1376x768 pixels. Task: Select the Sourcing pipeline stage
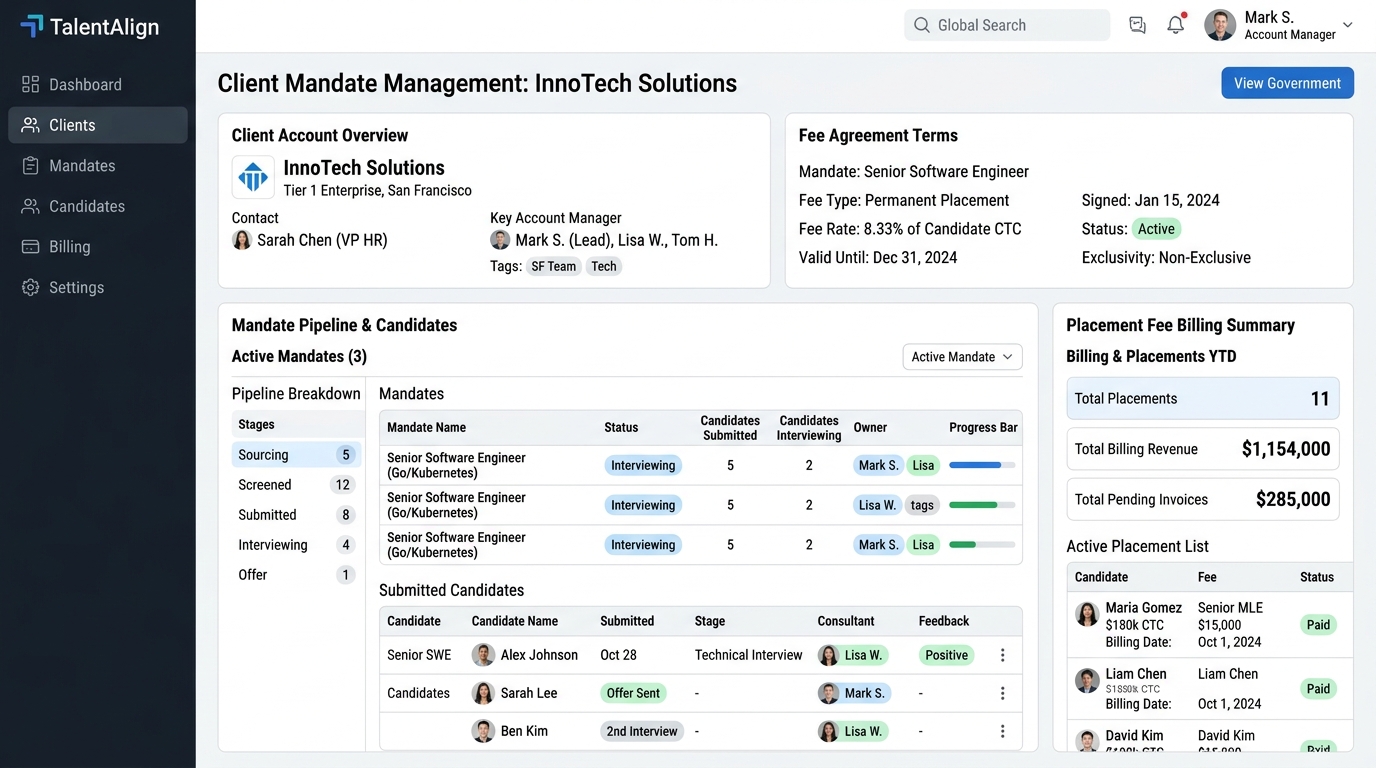[x=296, y=455]
